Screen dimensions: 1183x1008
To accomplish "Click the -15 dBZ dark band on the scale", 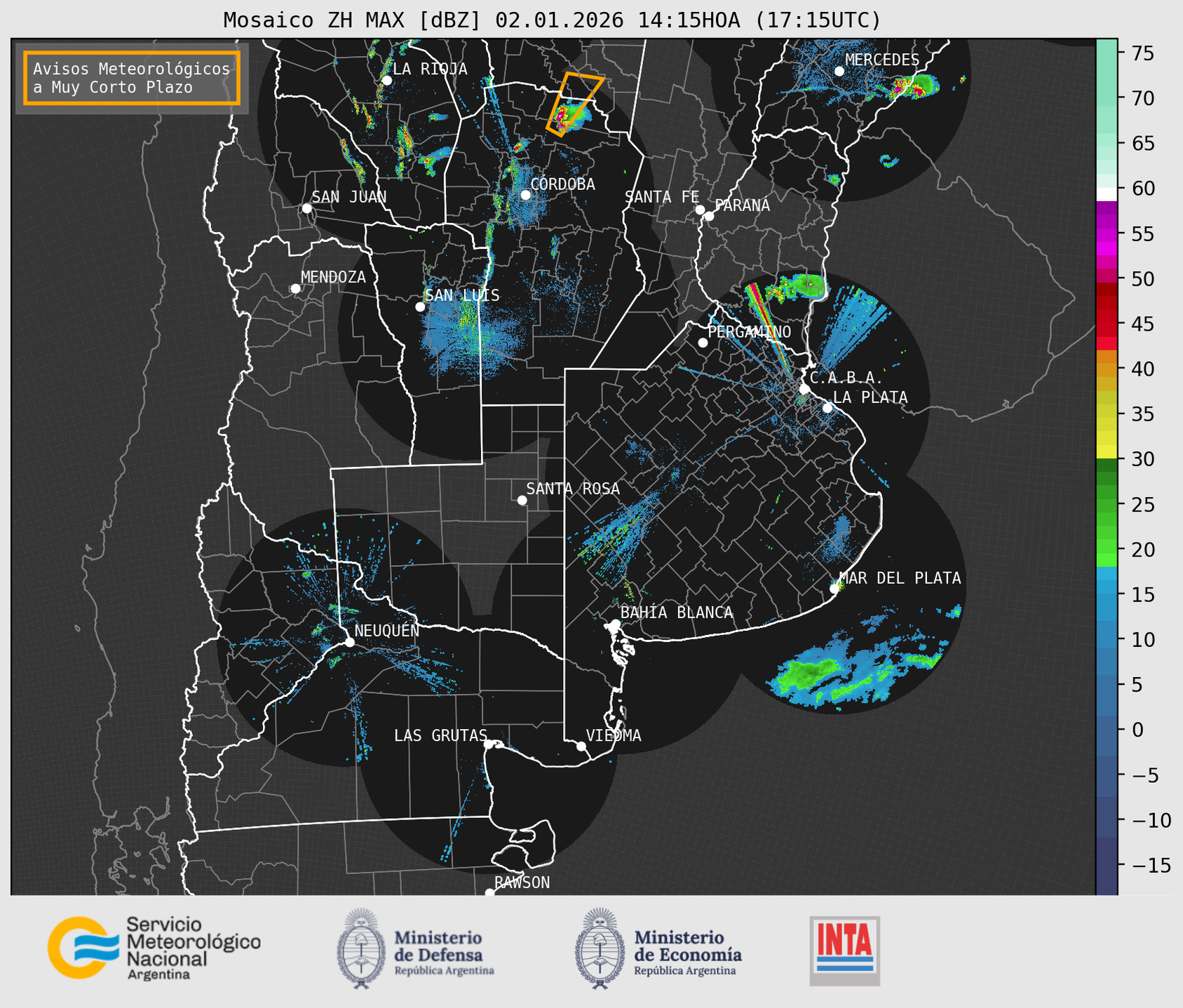I will (1106, 866).
